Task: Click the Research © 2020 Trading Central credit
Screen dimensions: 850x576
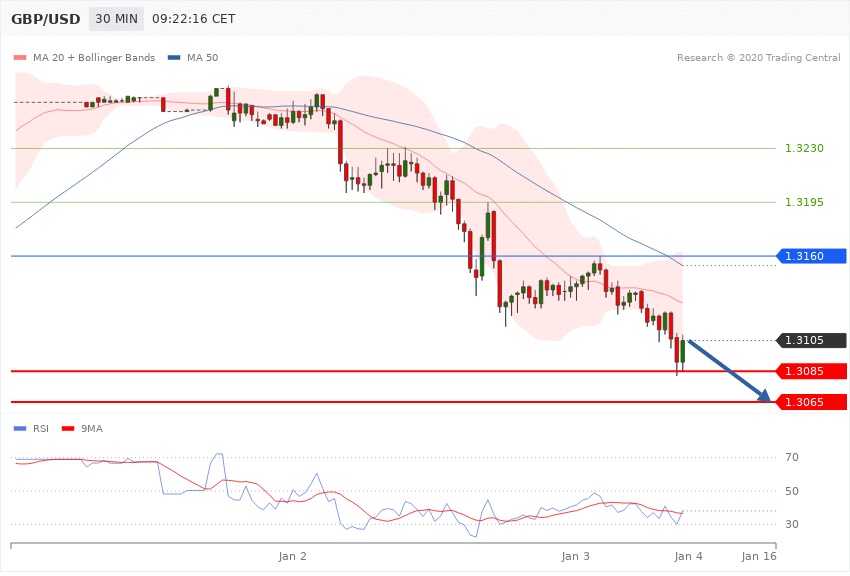Action: [x=758, y=57]
